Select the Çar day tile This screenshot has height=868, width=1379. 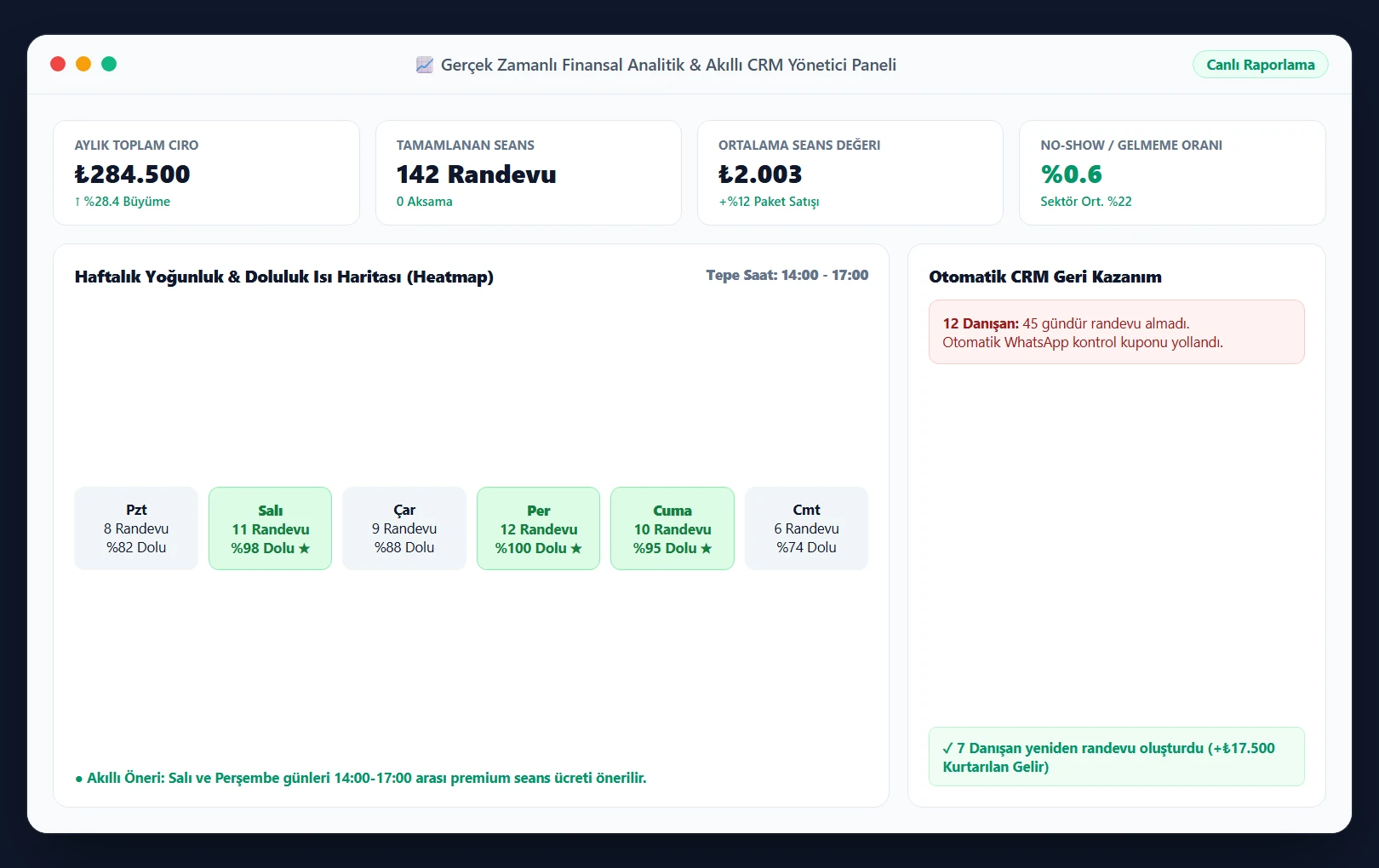[404, 528]
